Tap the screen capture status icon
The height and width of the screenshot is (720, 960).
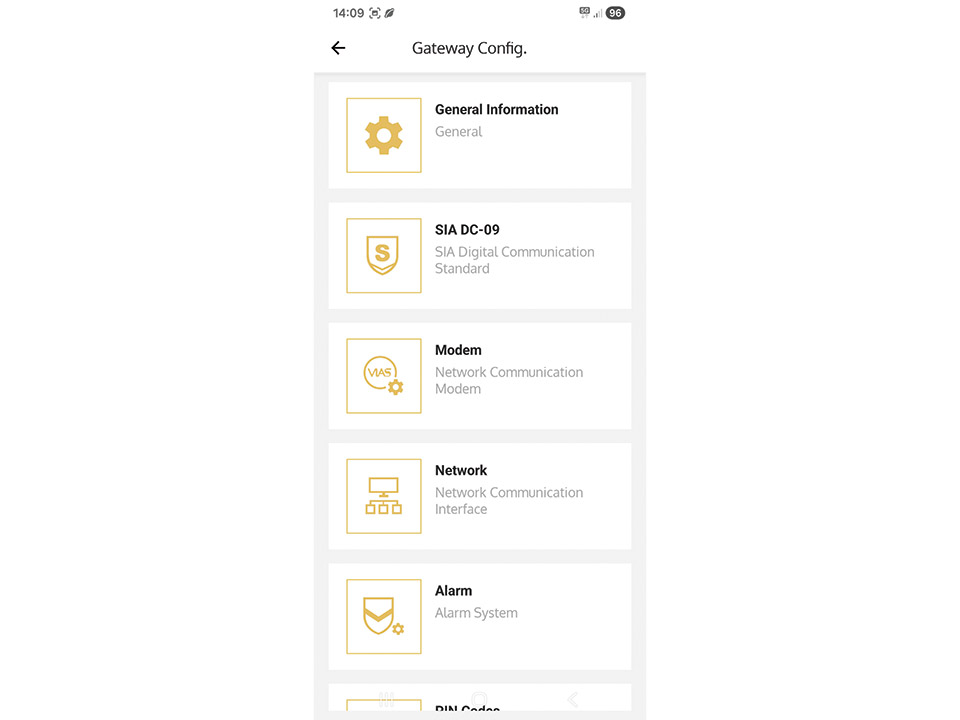[375, 13]
